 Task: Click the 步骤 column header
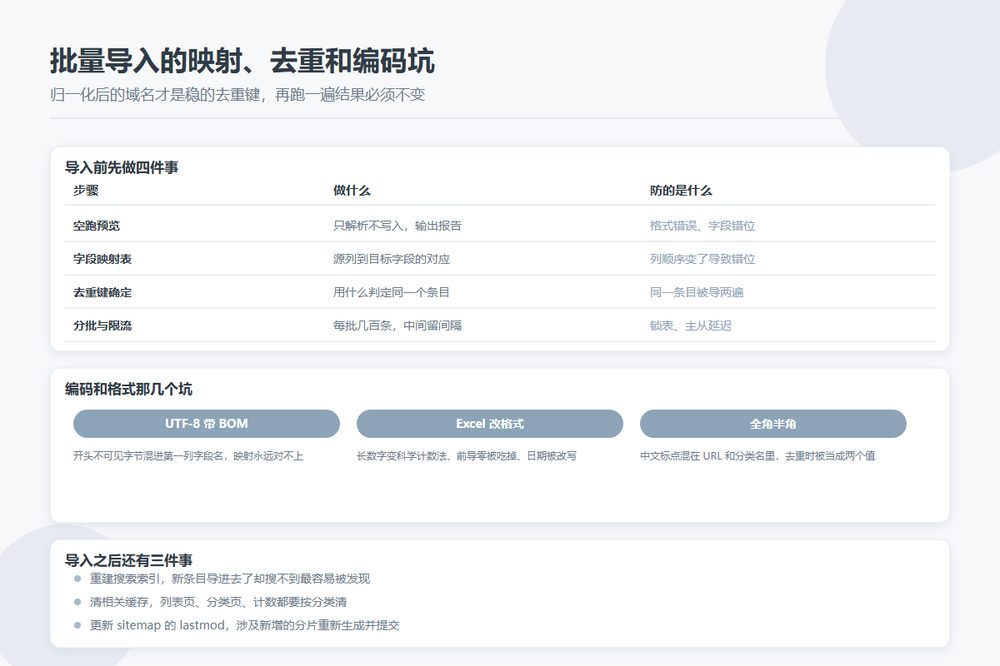click(86, 190)
